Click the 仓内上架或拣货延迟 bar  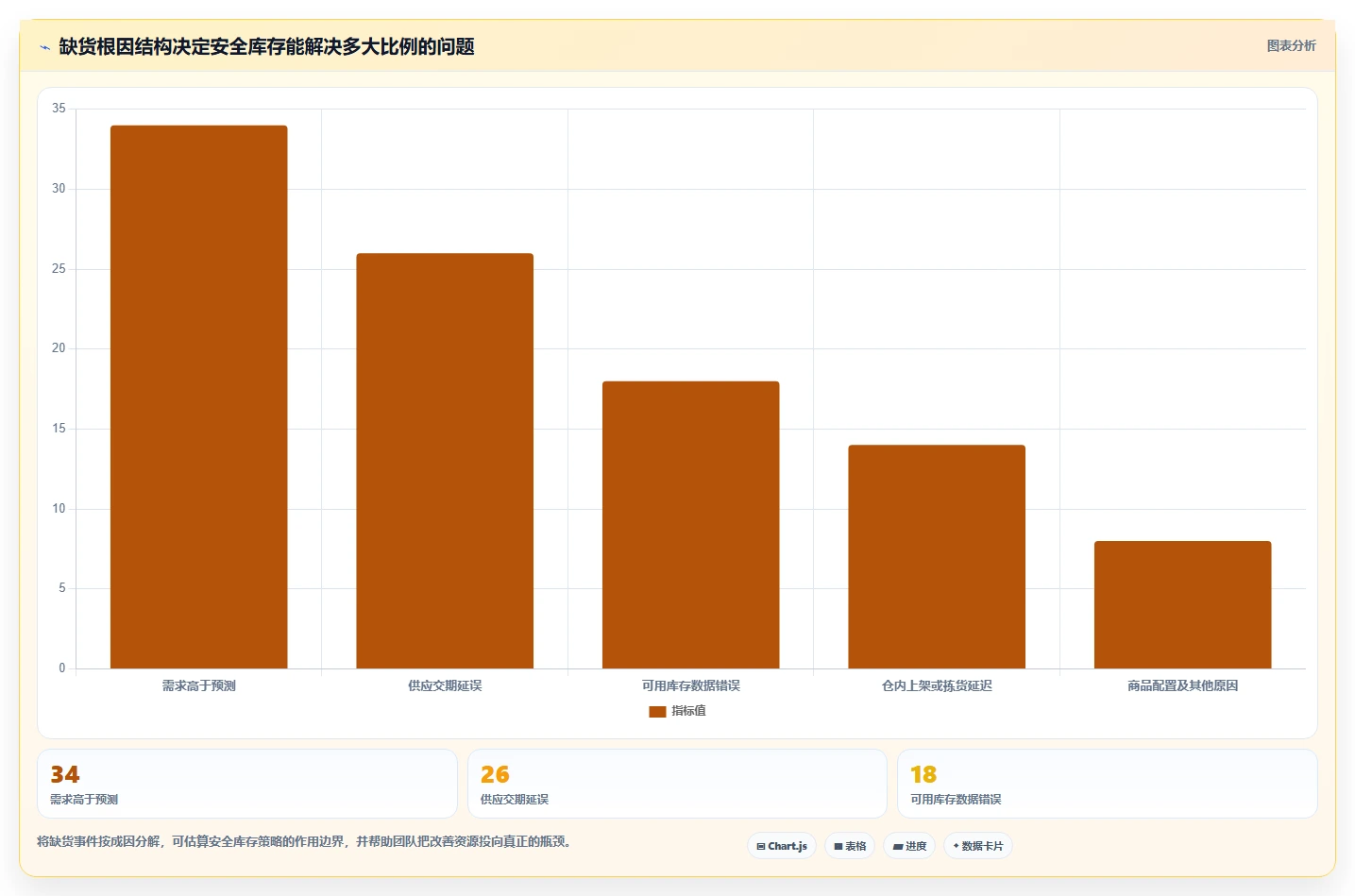(x=937, y=557)
